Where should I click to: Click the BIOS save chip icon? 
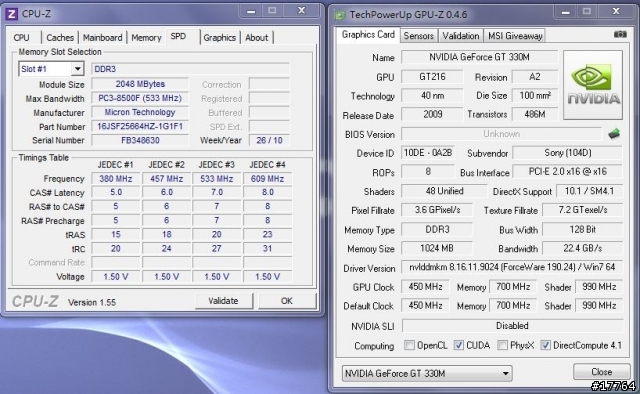click(614, 134)
